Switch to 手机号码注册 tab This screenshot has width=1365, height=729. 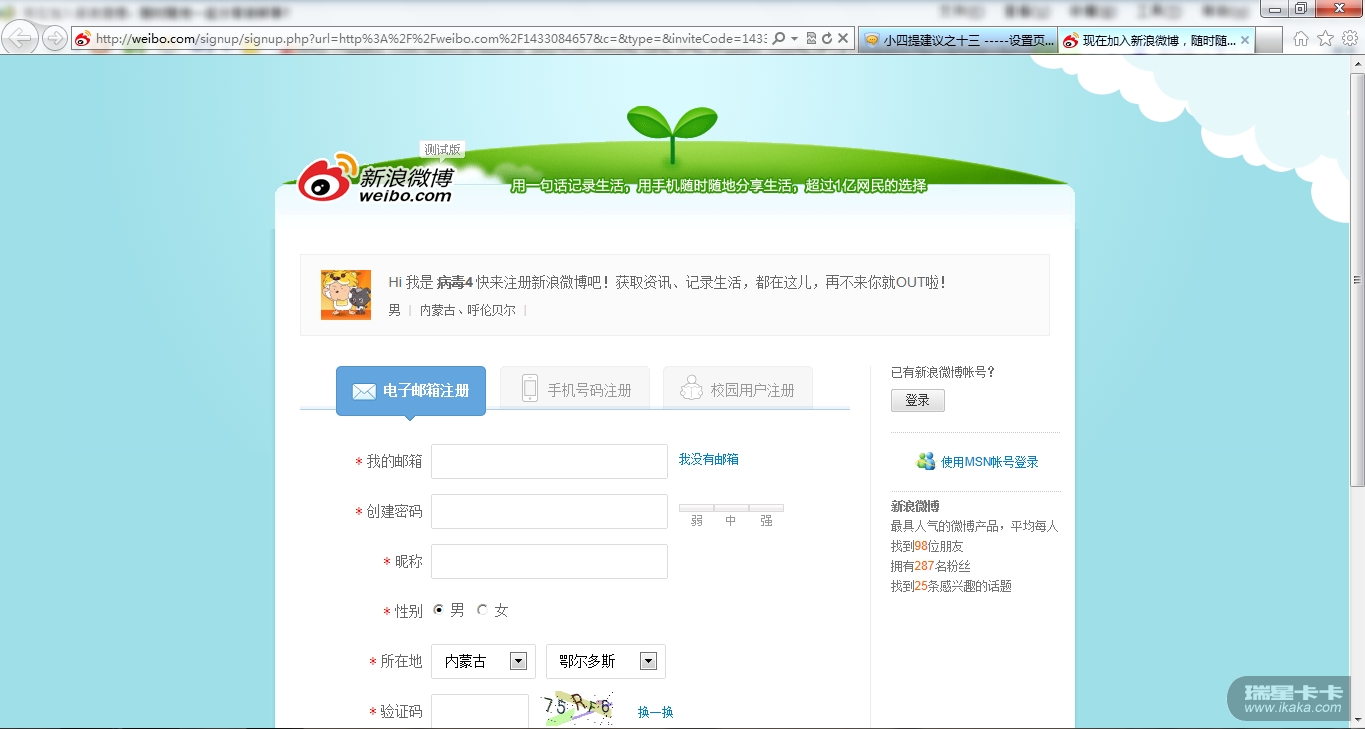575,388
